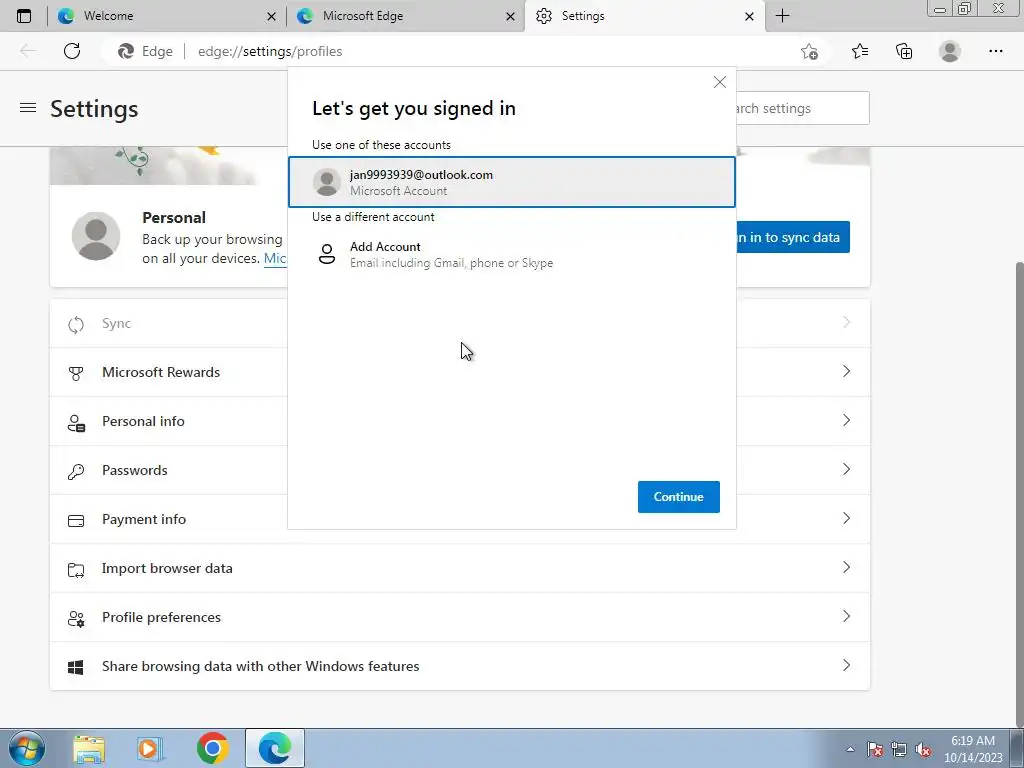The width and height of the screenshot is (1024, 768).
Task: Open Personal info settings row
Action: point(460,421)
